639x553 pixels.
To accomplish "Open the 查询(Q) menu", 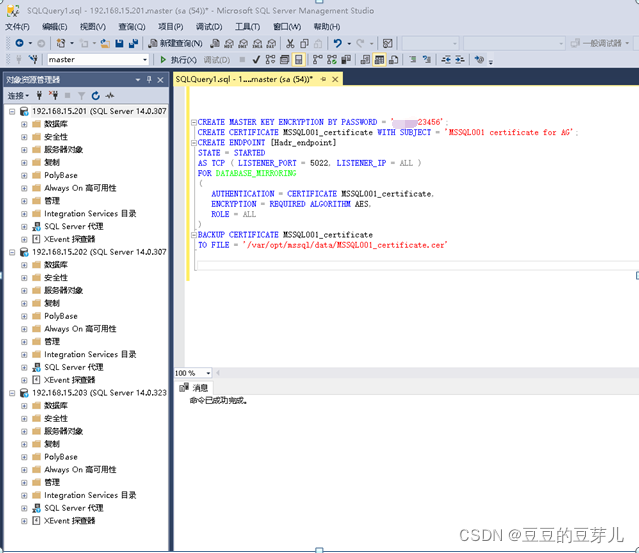I will 132,27.
